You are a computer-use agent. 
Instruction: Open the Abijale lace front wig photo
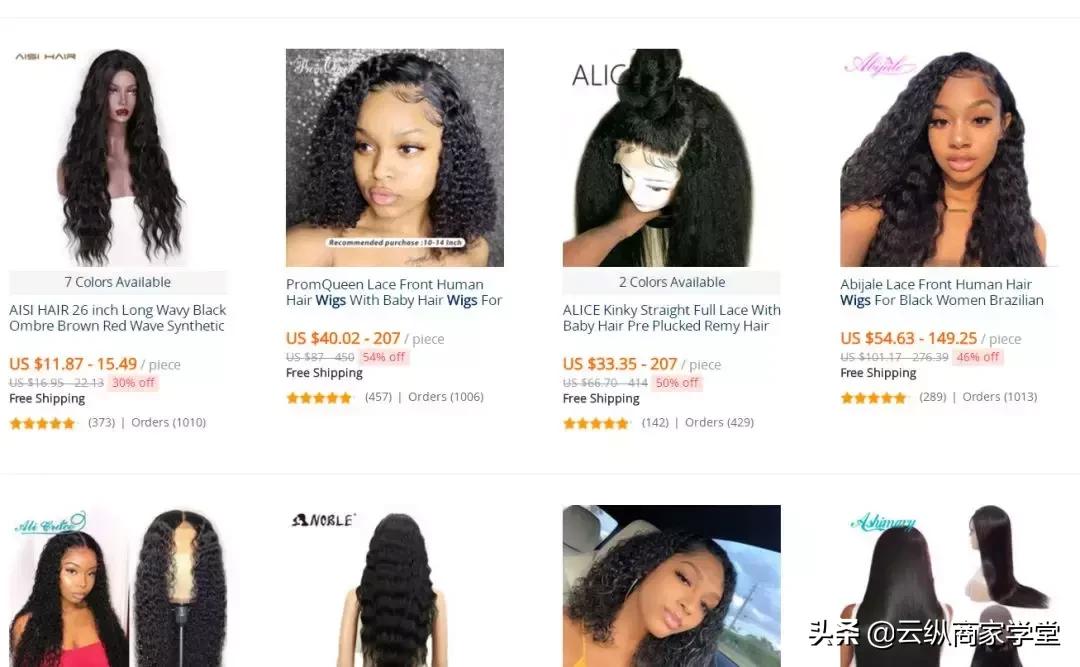coord(948,157)
